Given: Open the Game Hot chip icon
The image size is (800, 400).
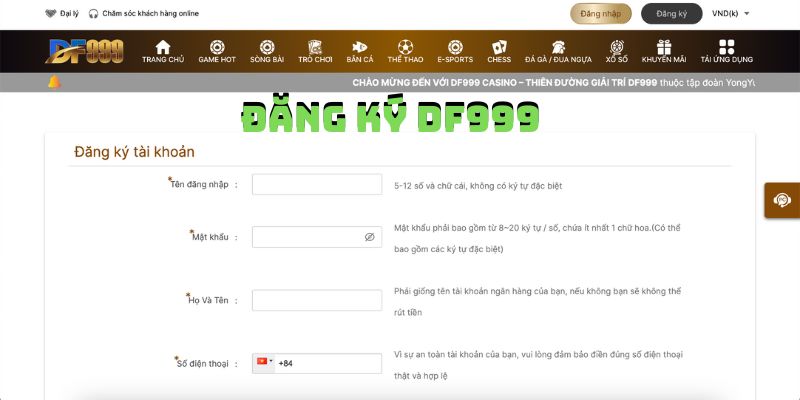Looking at the screenshot, I should click(x=217, y=47).
